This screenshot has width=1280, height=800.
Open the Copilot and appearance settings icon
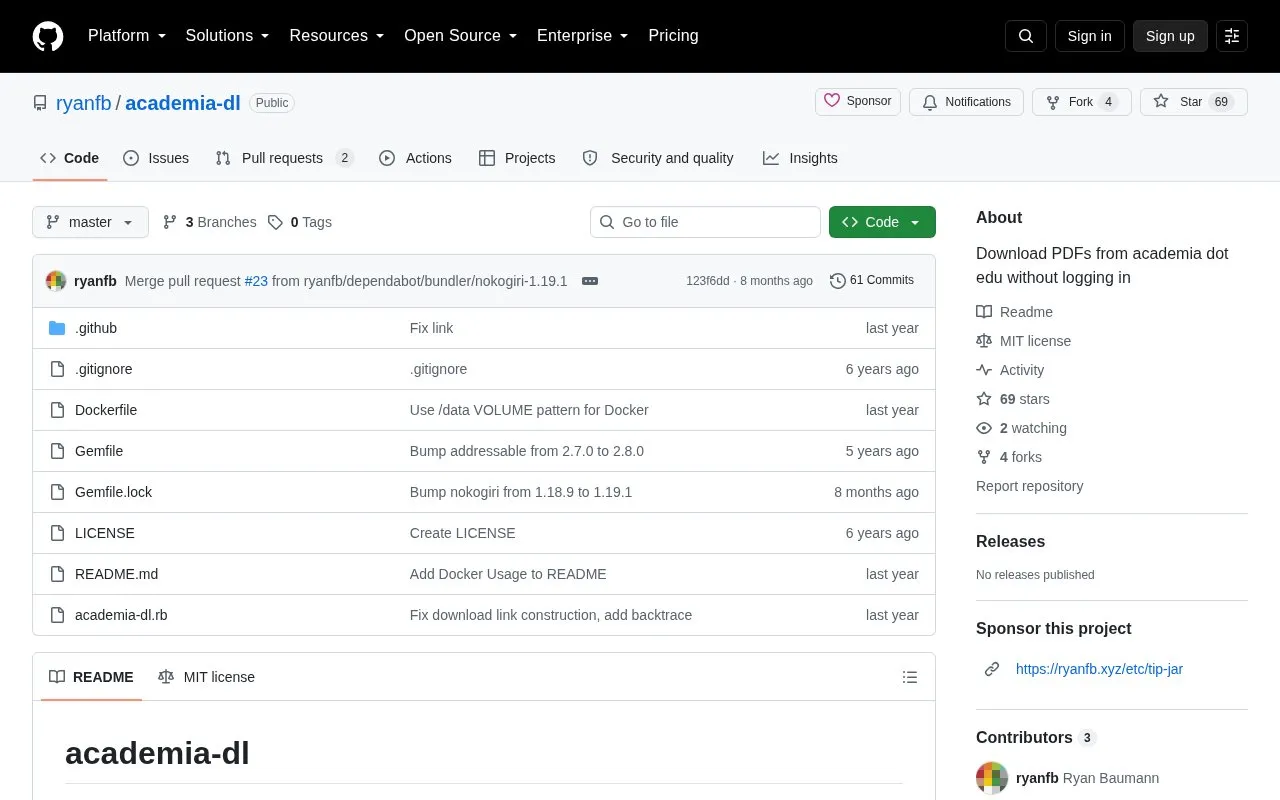click(1232, 36)
